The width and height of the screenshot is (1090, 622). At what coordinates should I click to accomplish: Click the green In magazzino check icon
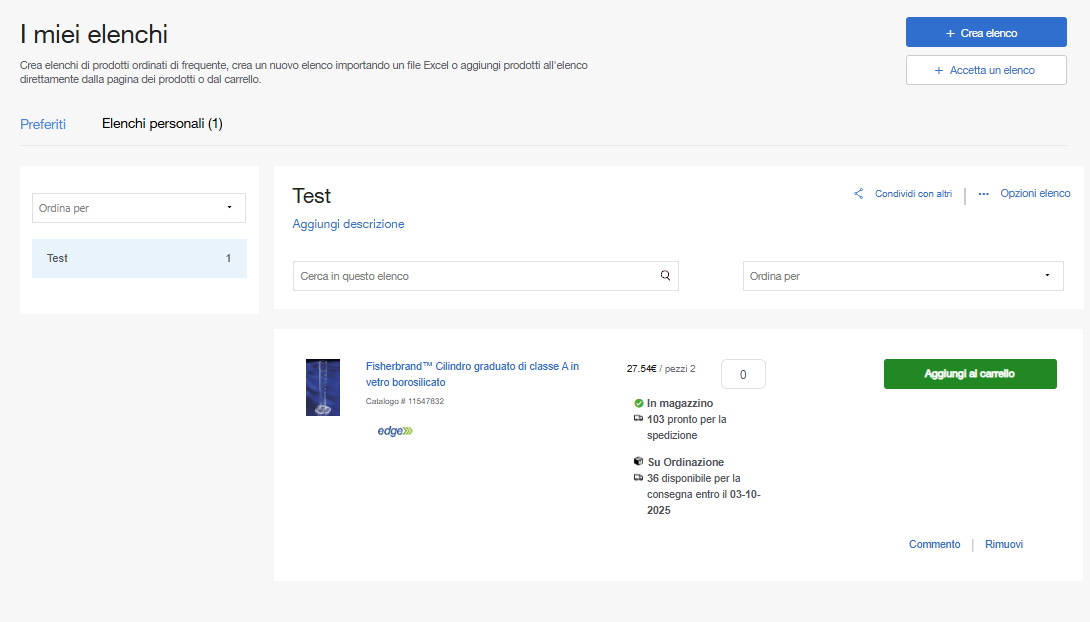tap(638, 403)
